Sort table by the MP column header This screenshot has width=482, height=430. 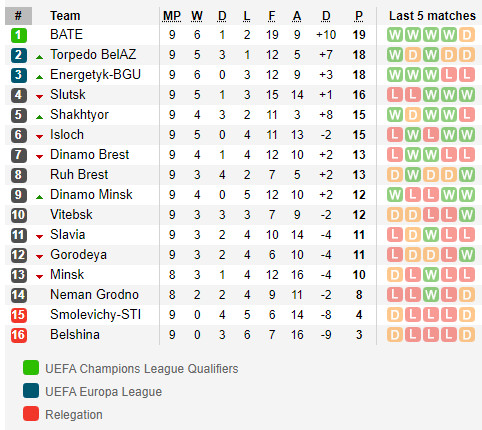[172, 16]
